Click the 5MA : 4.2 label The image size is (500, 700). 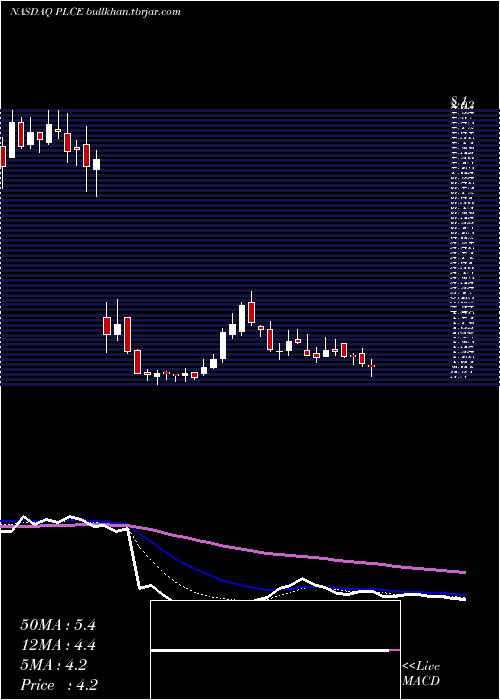[x=54, y=665]
